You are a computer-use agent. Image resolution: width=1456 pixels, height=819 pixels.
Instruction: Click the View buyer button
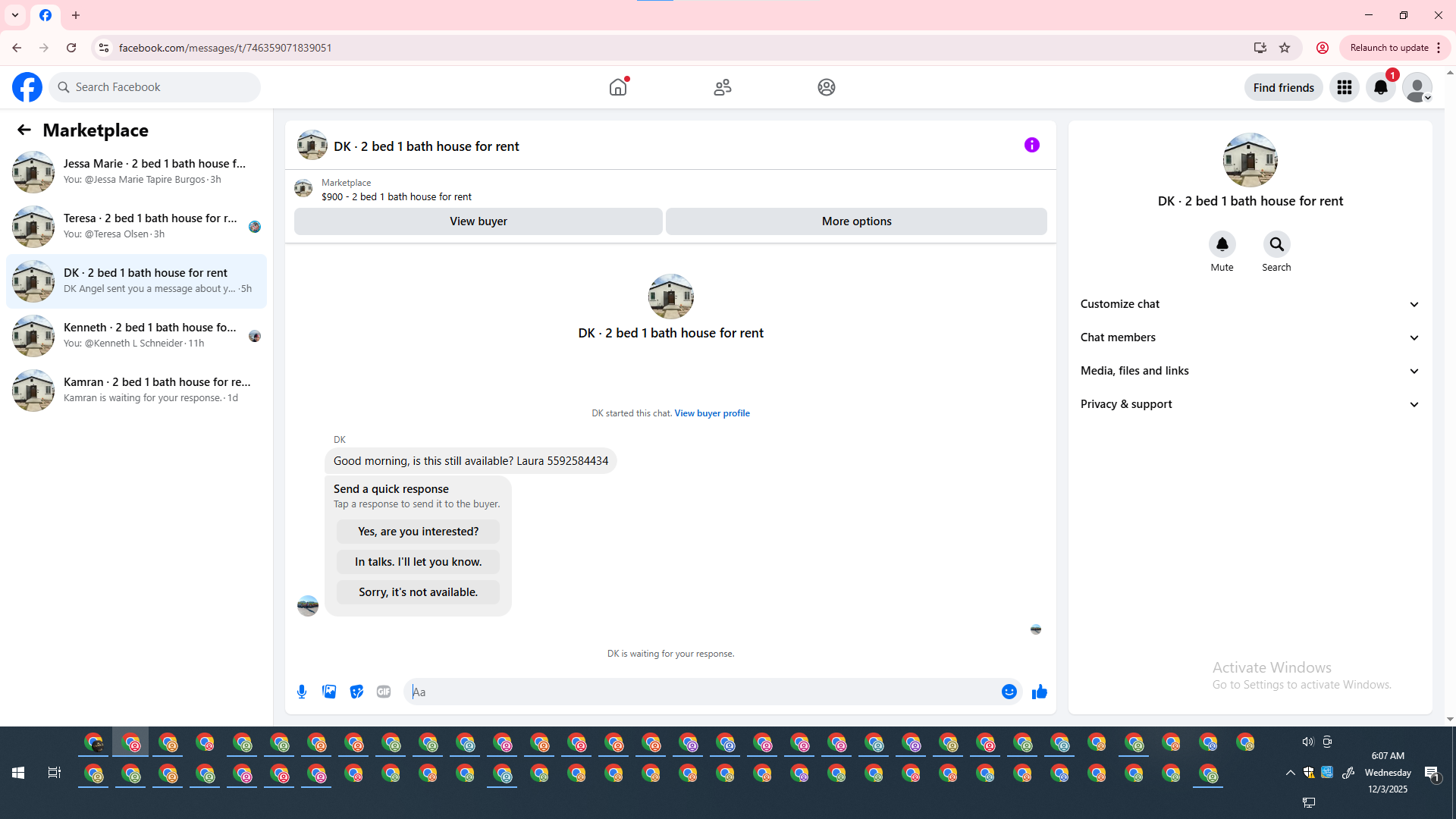coord(479,221)
